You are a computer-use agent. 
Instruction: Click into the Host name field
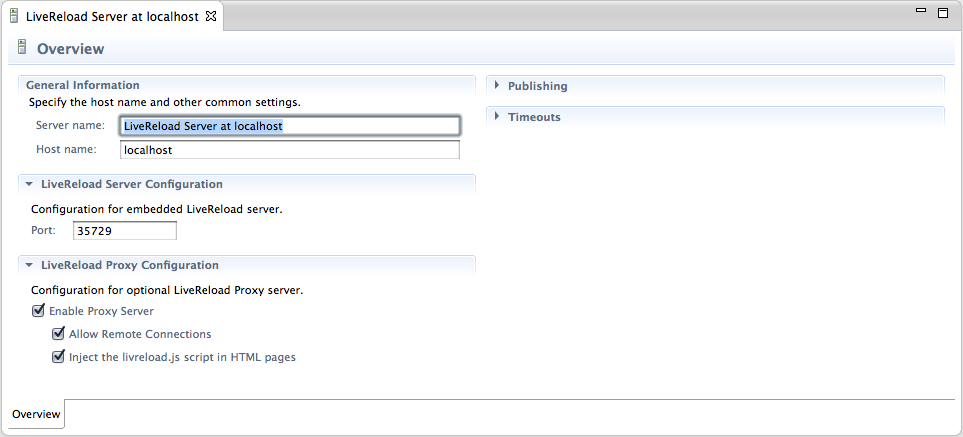point(289,150)
